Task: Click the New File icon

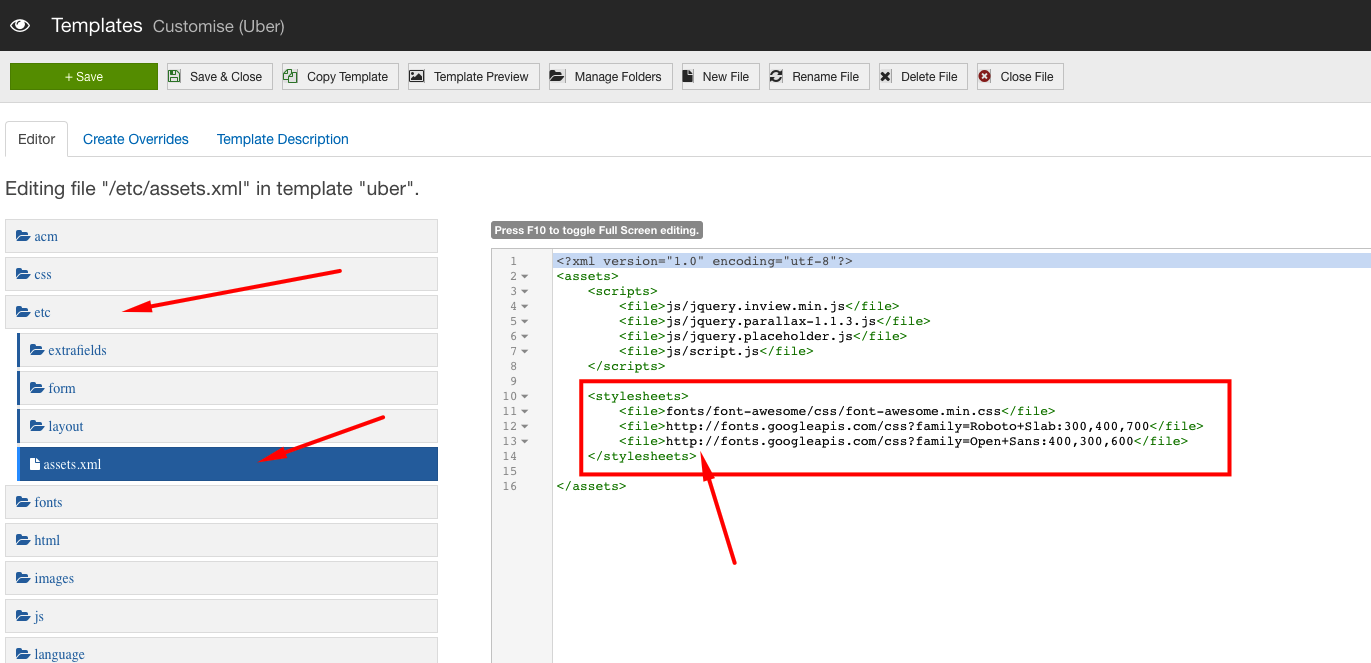Action: coord(690,77)
